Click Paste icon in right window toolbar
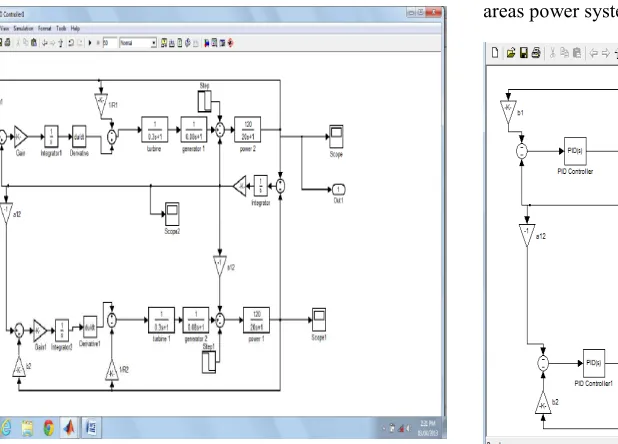The image size is (618, 444). point(577,53)
